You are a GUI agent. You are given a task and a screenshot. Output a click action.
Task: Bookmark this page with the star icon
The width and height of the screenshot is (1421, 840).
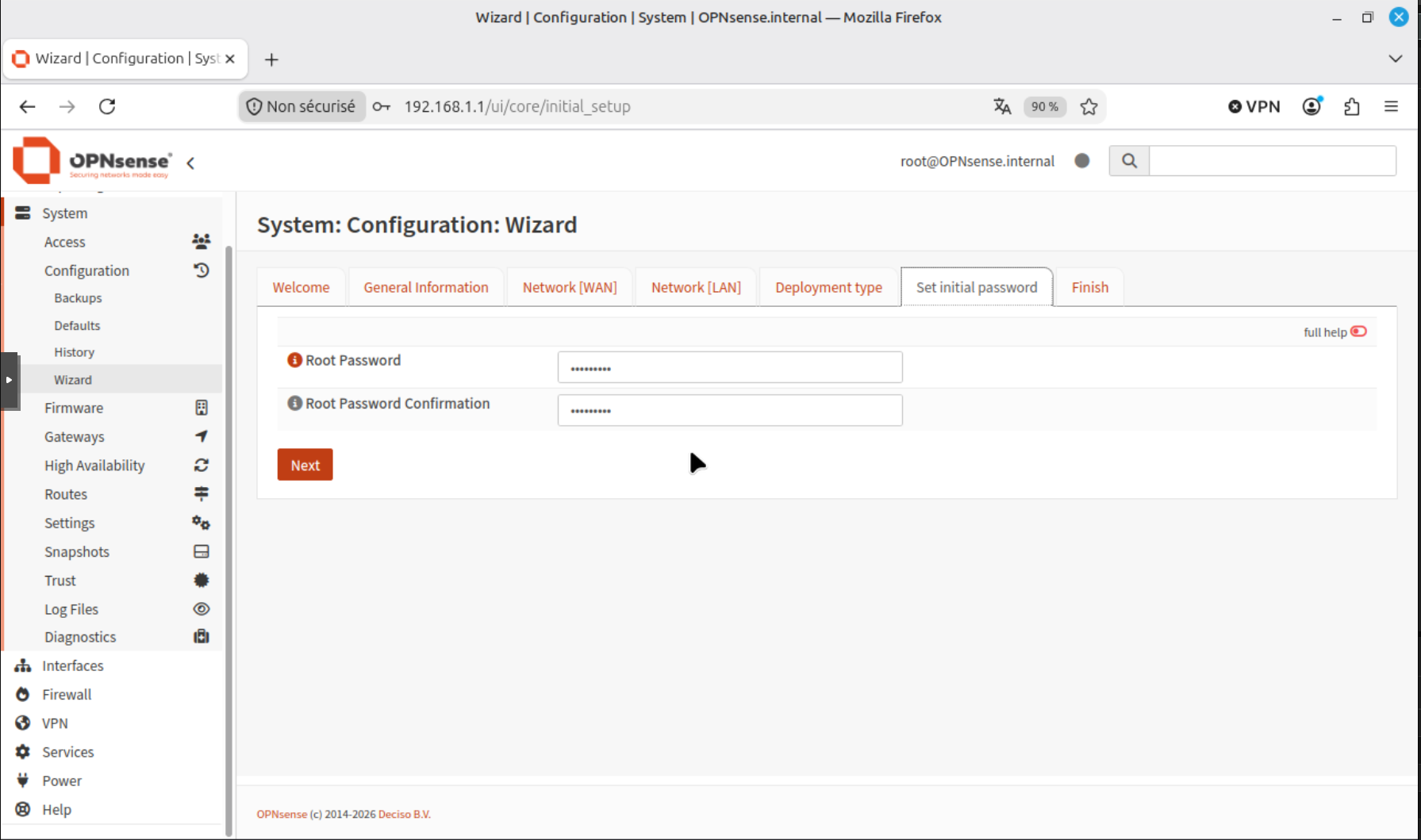(1089, 106)
